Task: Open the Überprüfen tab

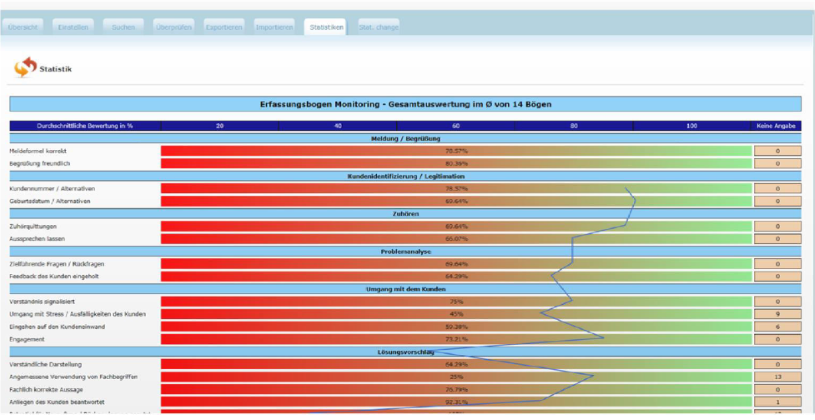Action: coord(174,26)
